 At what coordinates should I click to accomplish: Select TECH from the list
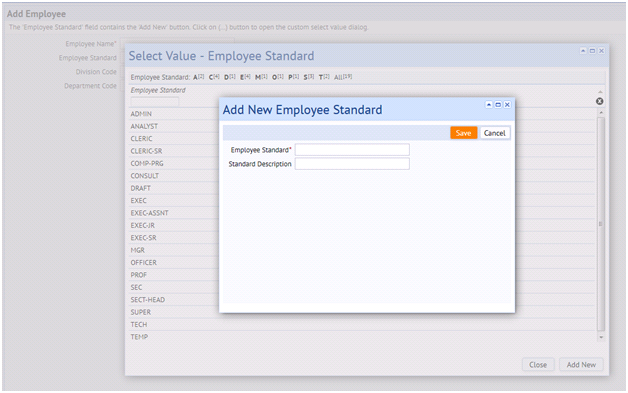(x=139, y=325)
